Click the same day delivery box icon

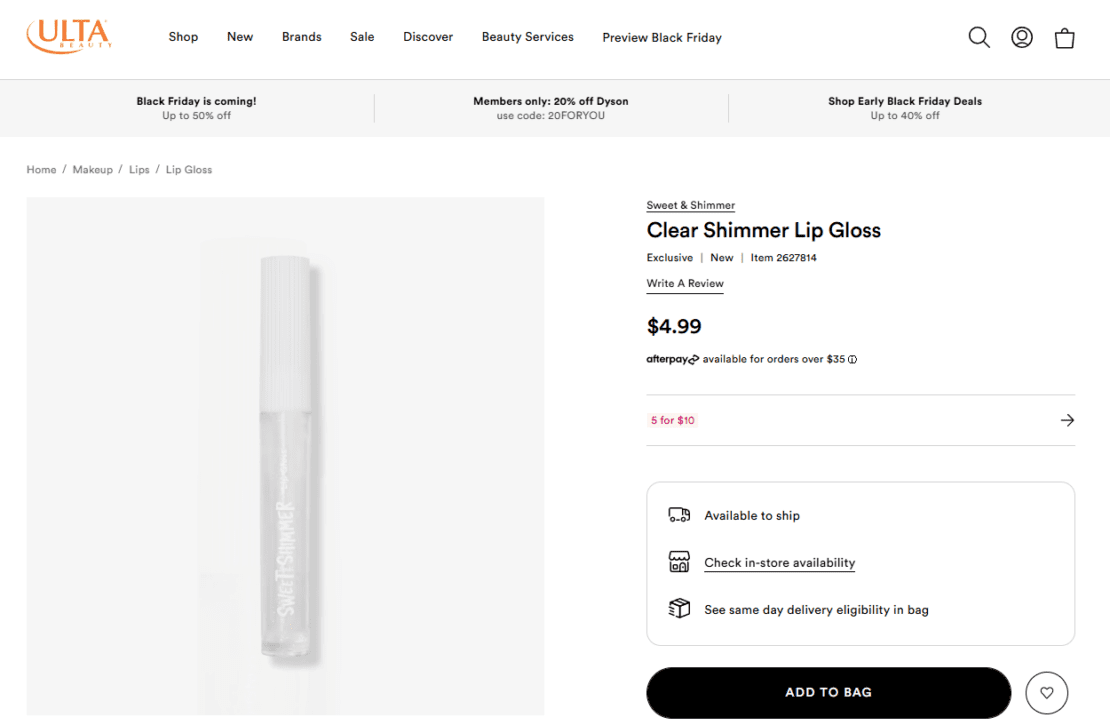point(679,609)
